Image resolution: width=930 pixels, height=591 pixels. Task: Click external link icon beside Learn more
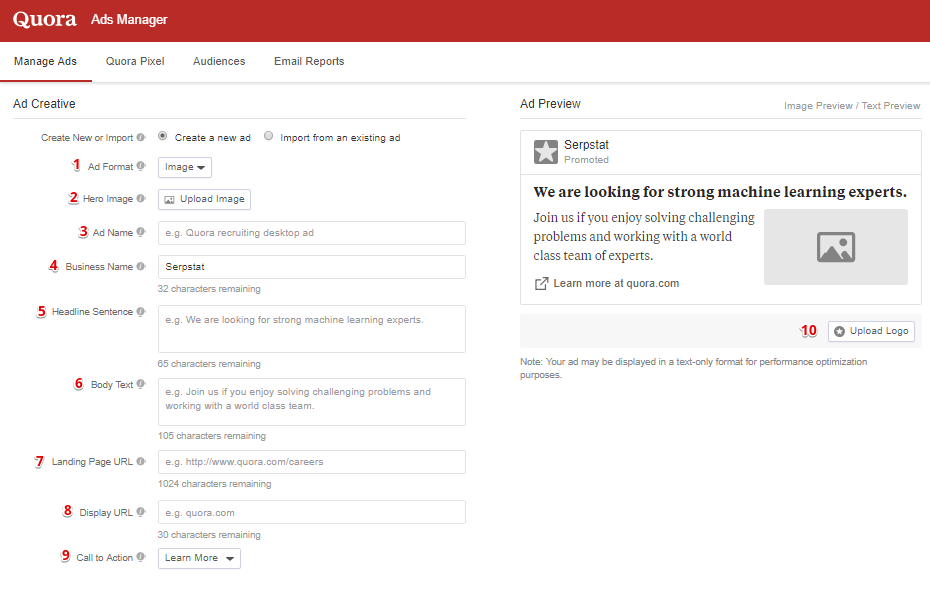click(542, 284)
